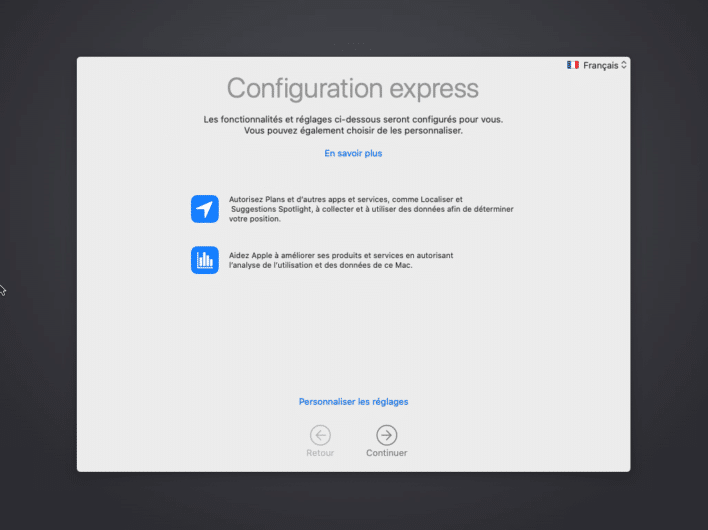708x530 pixels.
Task: Click the Suggestions Spotlight text line
Action: point(370,209)
